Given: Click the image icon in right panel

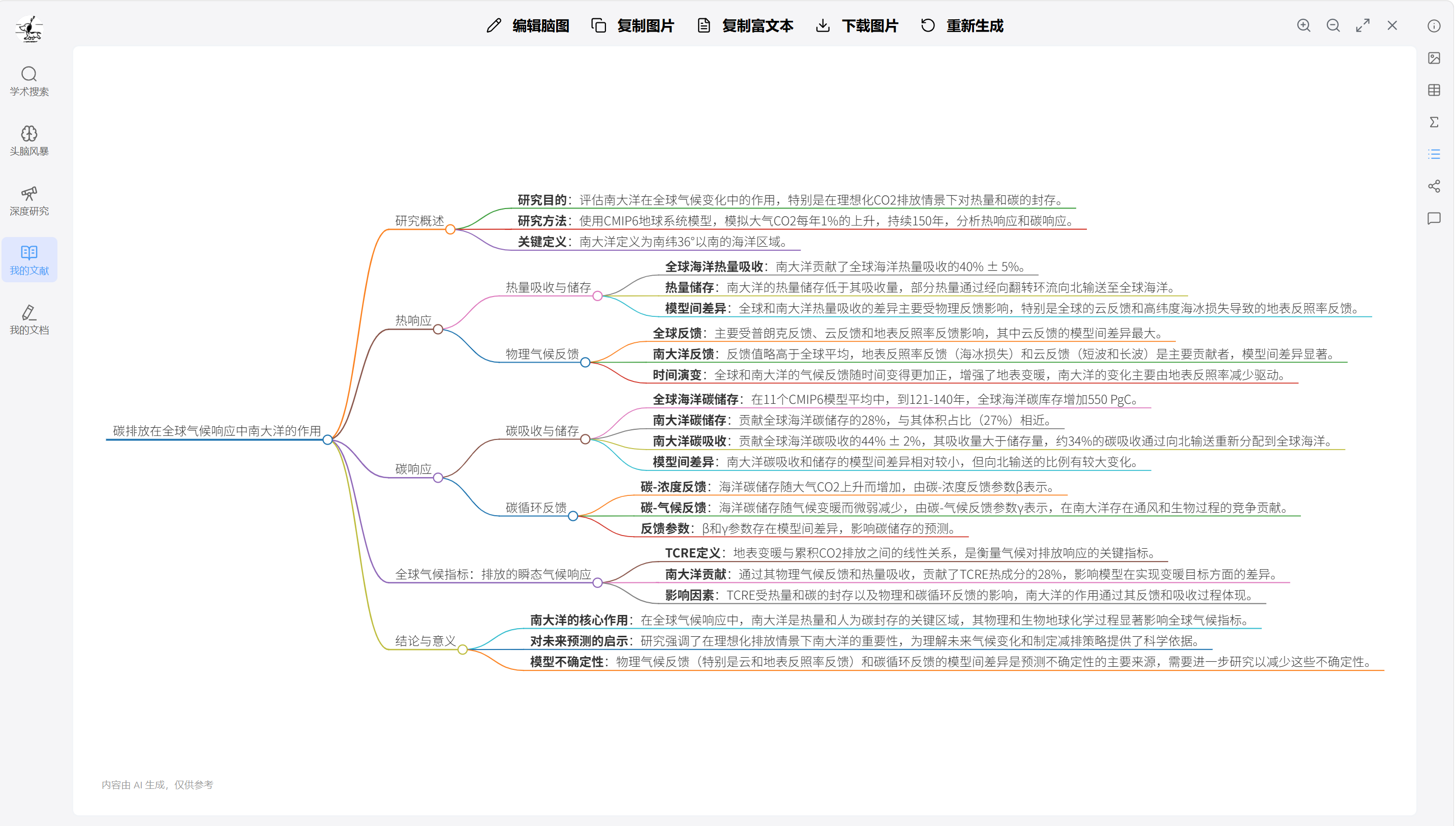Looking at the screenshot, I should pyautogui.click(x=1435, y=58).
